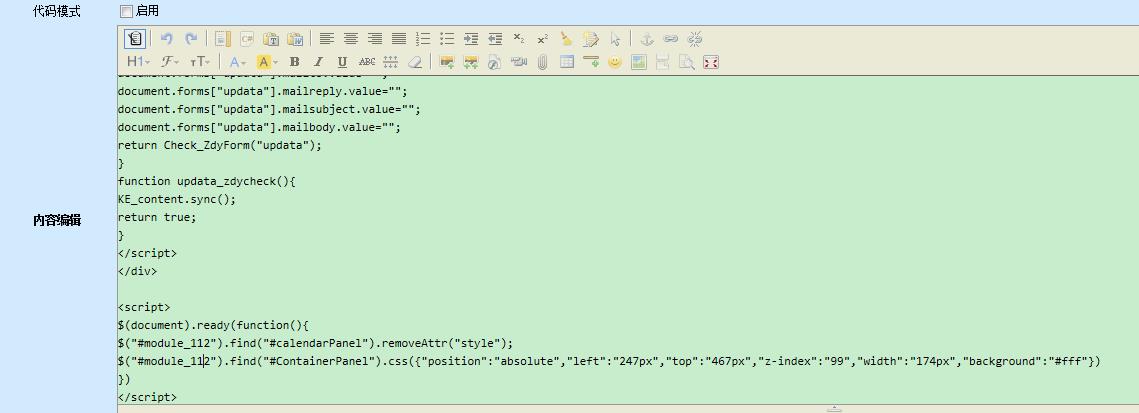This screenshot has height=413, width=1139.
Task: Open the H1 heading format dropdown
Action: click(138, 62)
